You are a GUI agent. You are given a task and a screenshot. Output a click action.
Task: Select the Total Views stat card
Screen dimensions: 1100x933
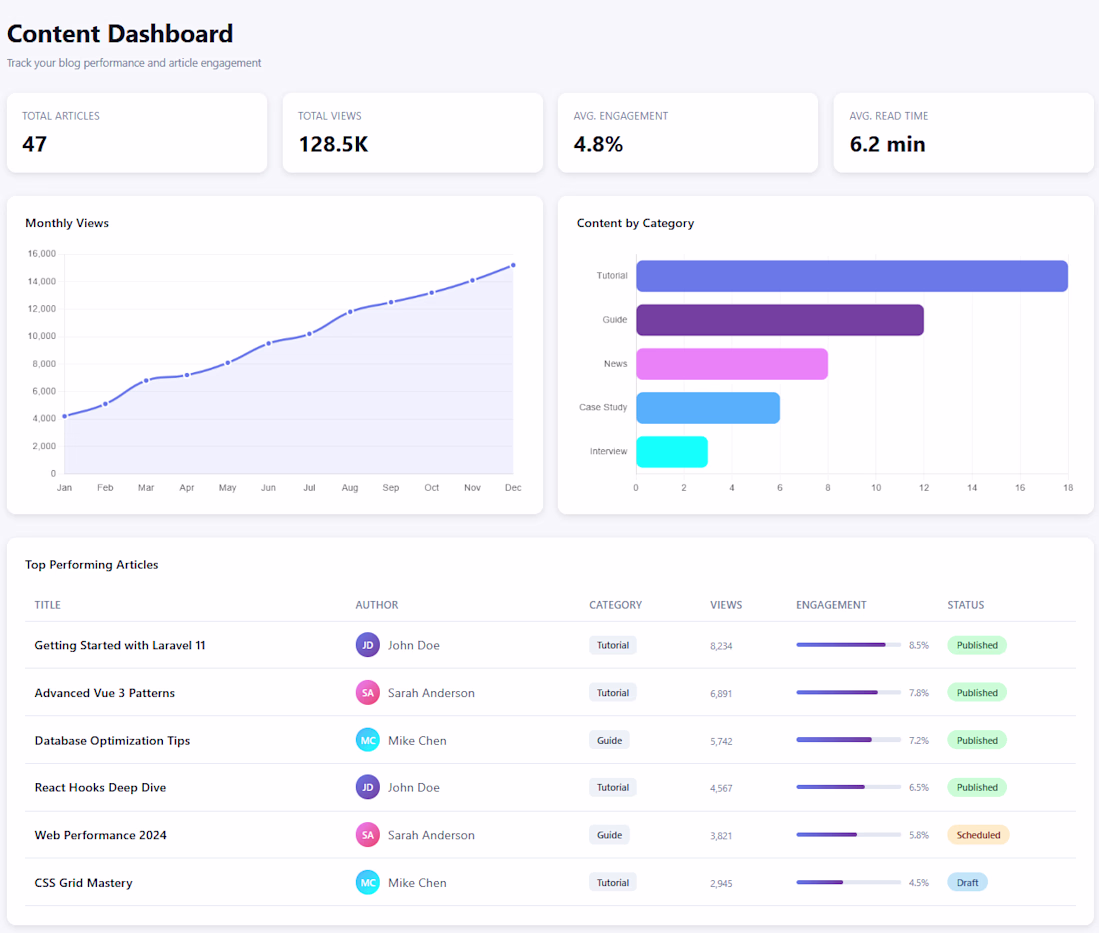click(412, 132)
